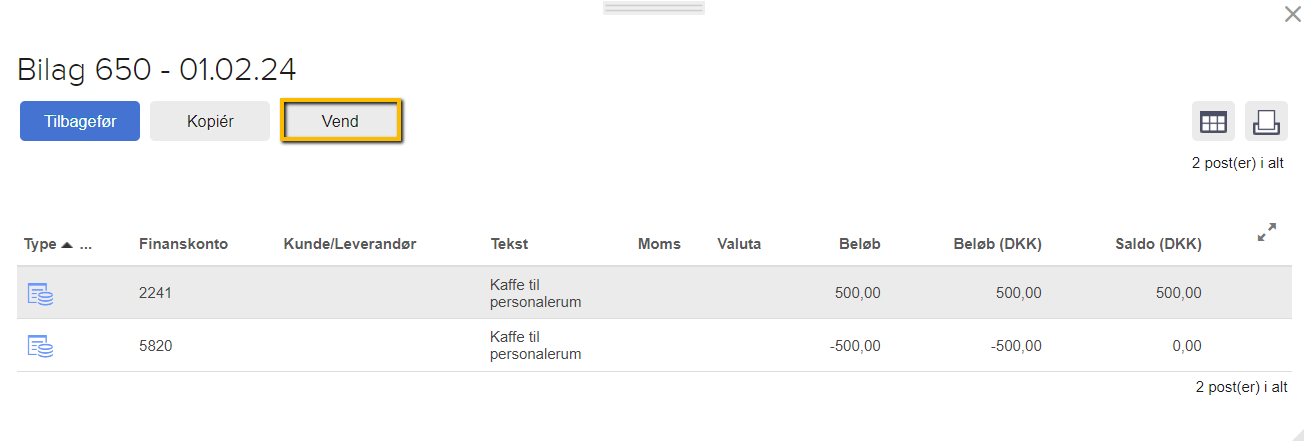Click the Beløb (DKK) column header
1308x445 pixels.
[997, 244]
